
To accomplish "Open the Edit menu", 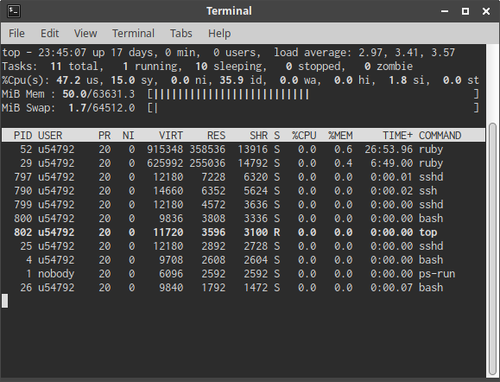I will pos(50,33).
